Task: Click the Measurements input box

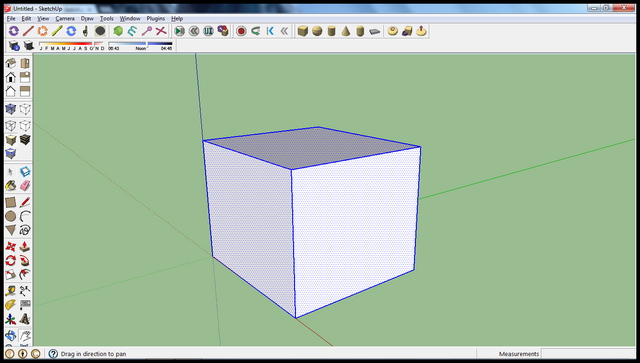Action: [x=588, y=354]
